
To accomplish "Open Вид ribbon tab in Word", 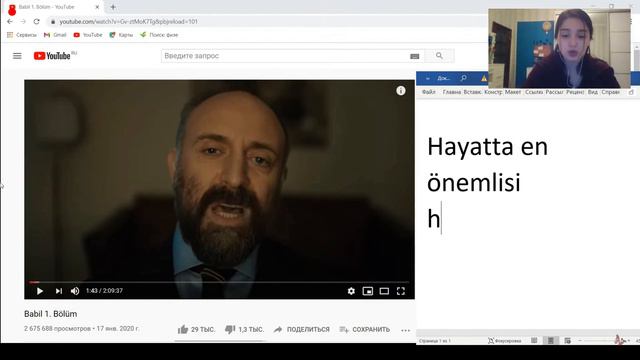I will [593, 92].
